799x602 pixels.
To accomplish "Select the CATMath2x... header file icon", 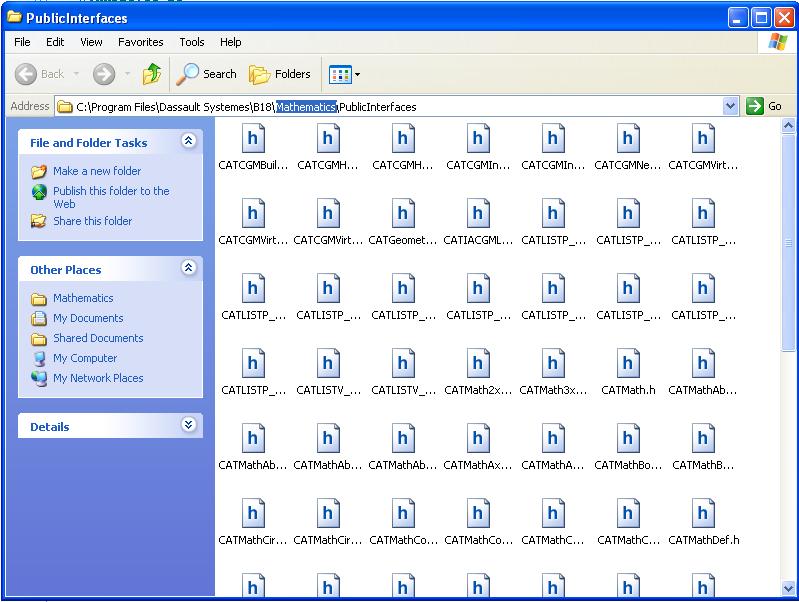I will tap(477, 363).
